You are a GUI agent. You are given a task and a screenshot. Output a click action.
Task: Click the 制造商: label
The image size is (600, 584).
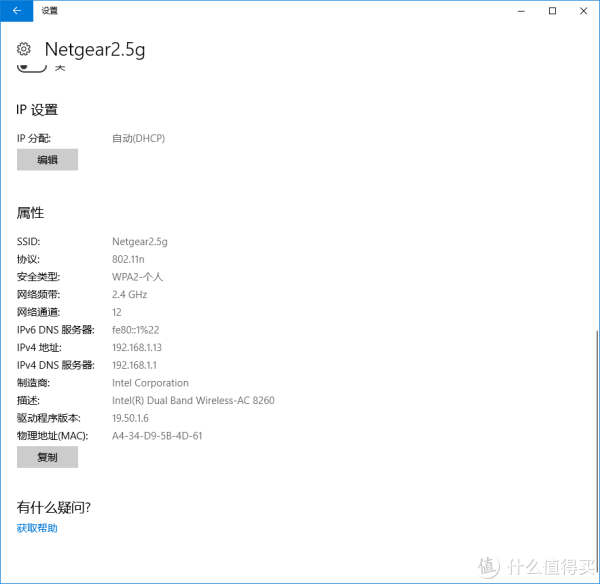(33, 383)
